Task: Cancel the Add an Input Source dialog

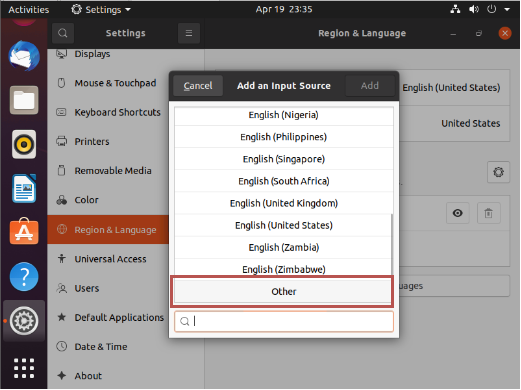Action: pos(198,86)
